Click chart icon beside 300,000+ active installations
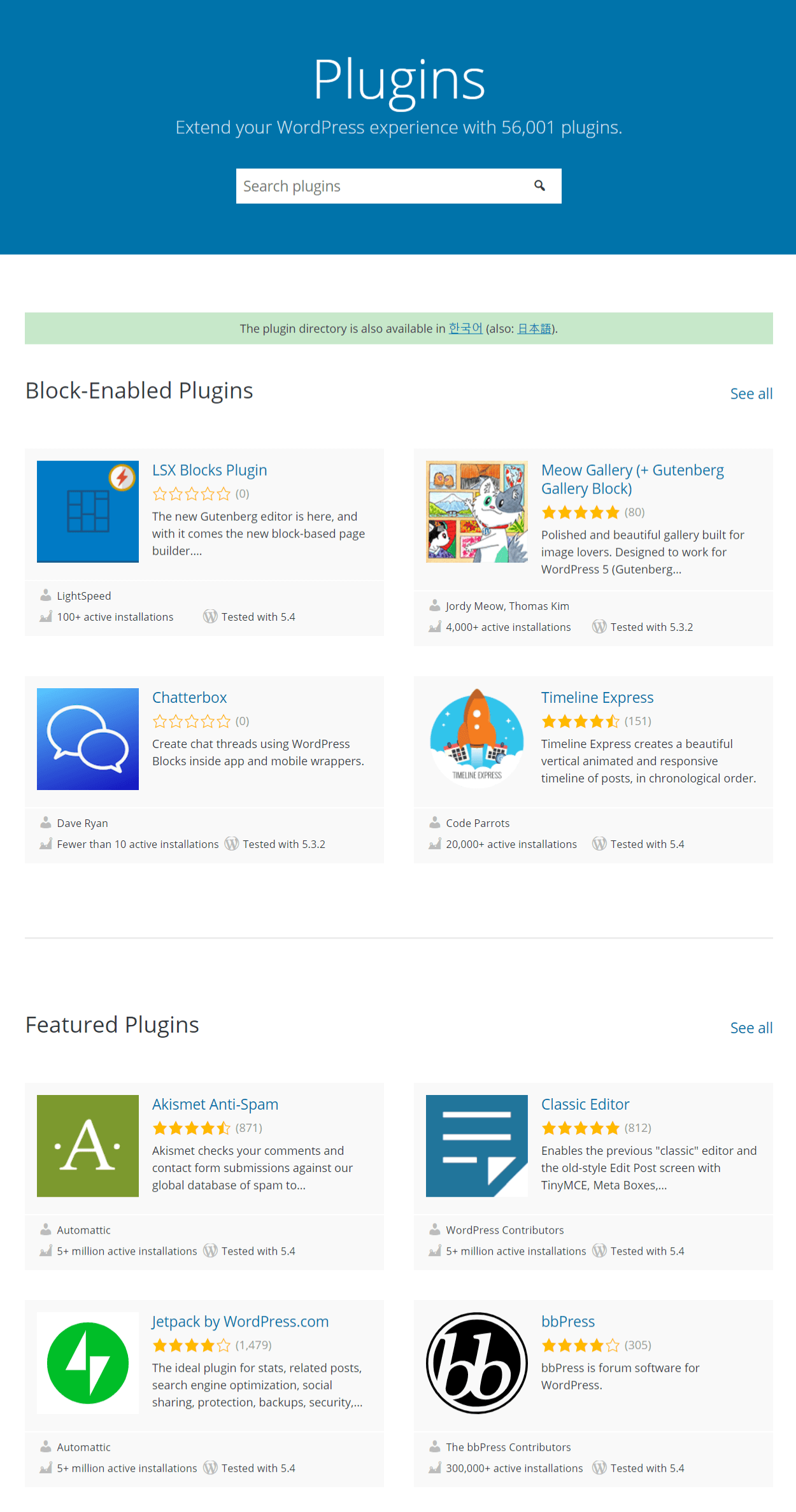 point(434,1467)
